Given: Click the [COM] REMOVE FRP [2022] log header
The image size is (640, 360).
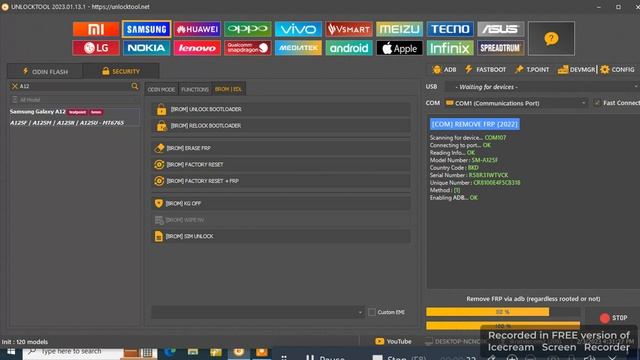Looking at the screenshot, I should pyautogui.click(x=475, y=124).
